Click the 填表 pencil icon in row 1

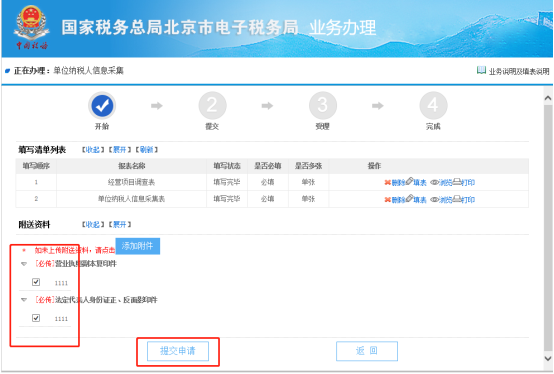point(409,181)
